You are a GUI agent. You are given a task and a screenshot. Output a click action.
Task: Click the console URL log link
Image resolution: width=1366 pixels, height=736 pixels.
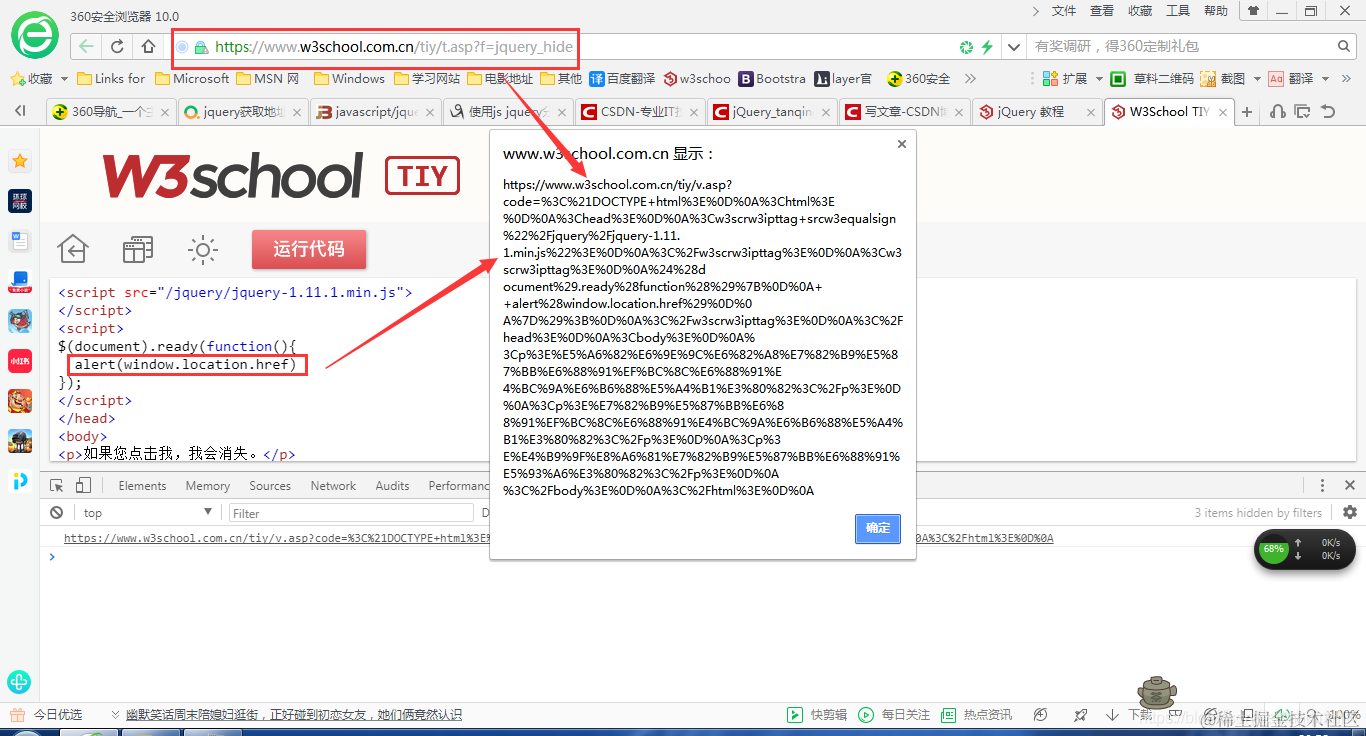tap(558, 538)
